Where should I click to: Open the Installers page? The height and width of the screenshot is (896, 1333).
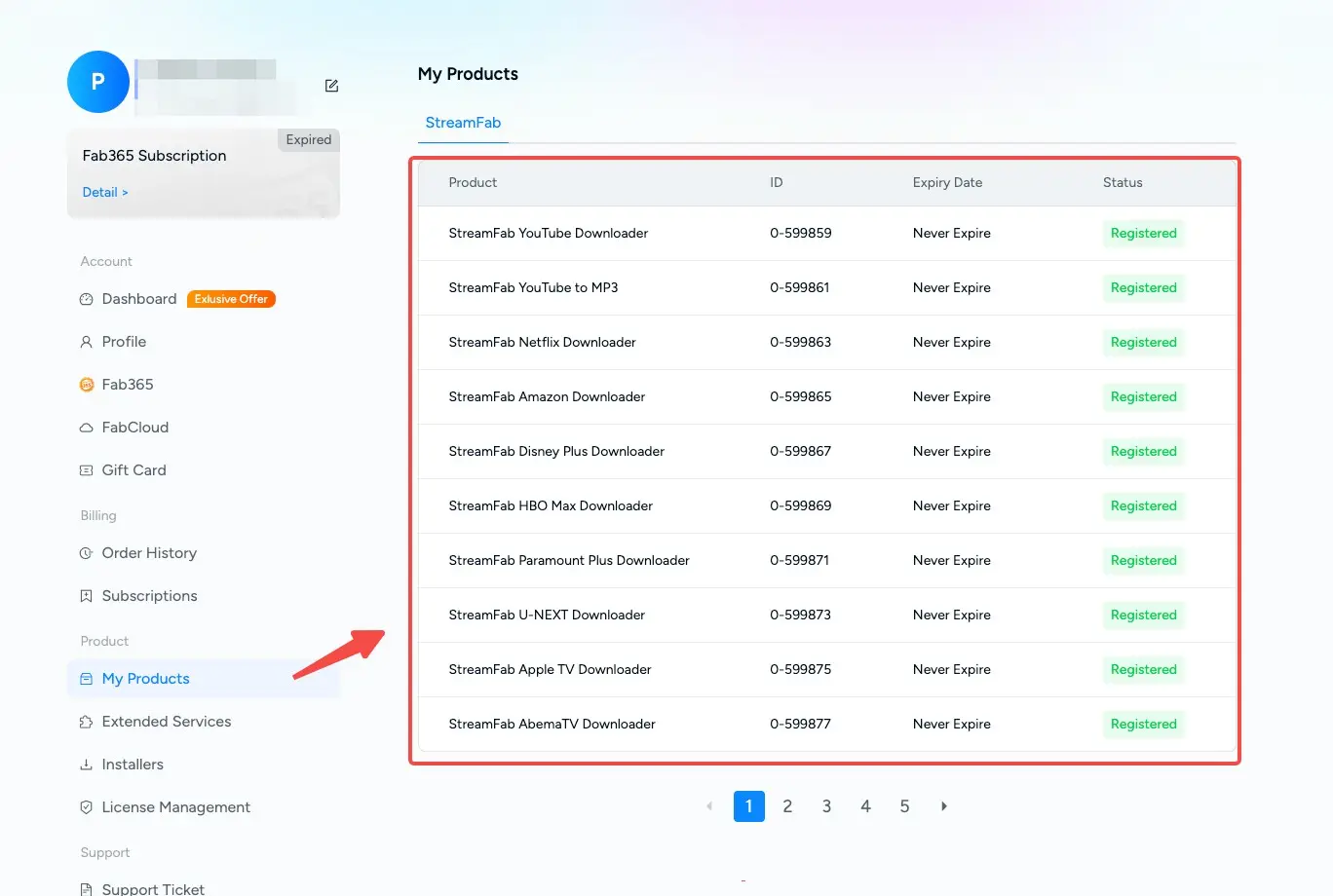coord(133,765)
